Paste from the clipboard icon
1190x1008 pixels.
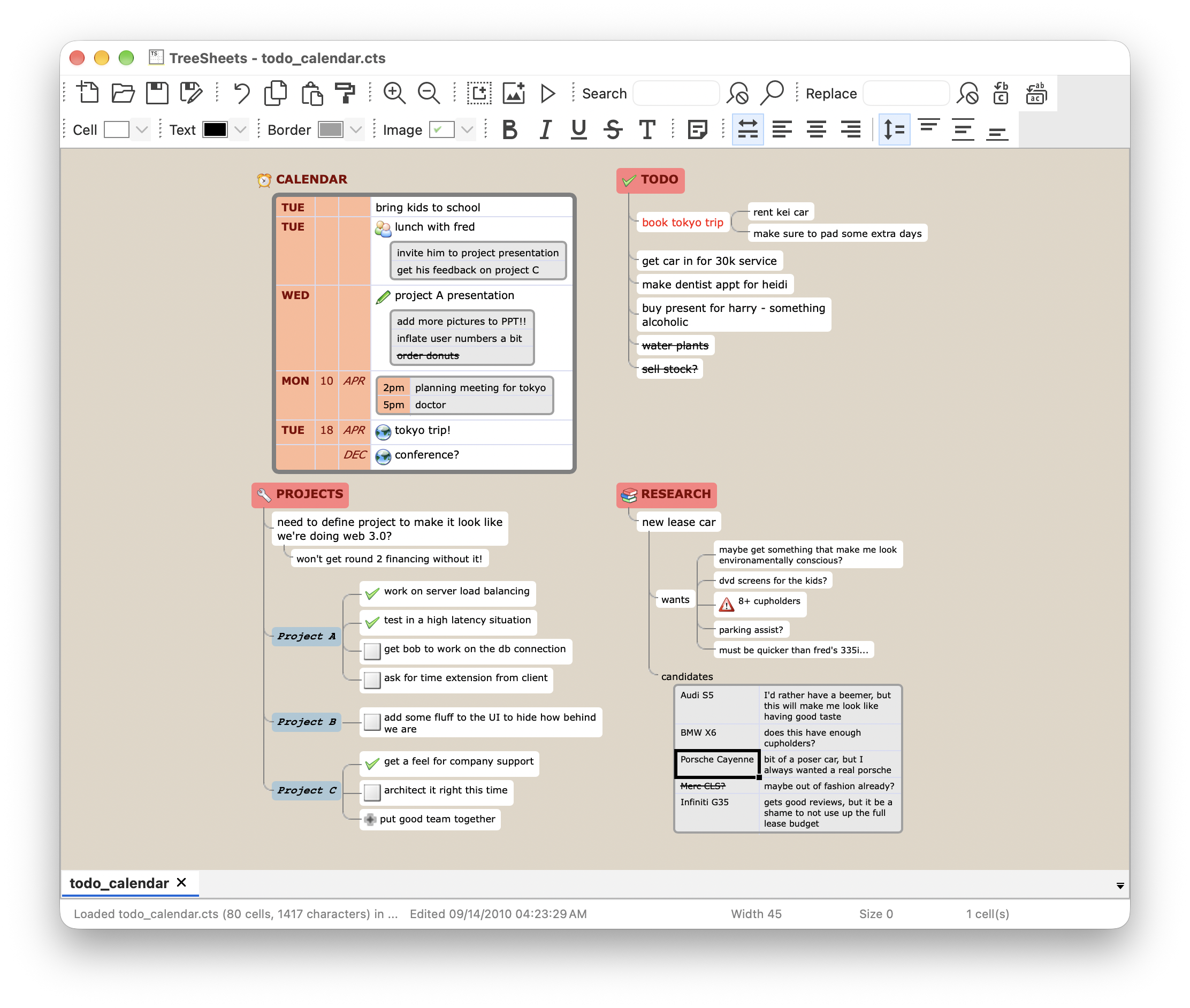311,93
